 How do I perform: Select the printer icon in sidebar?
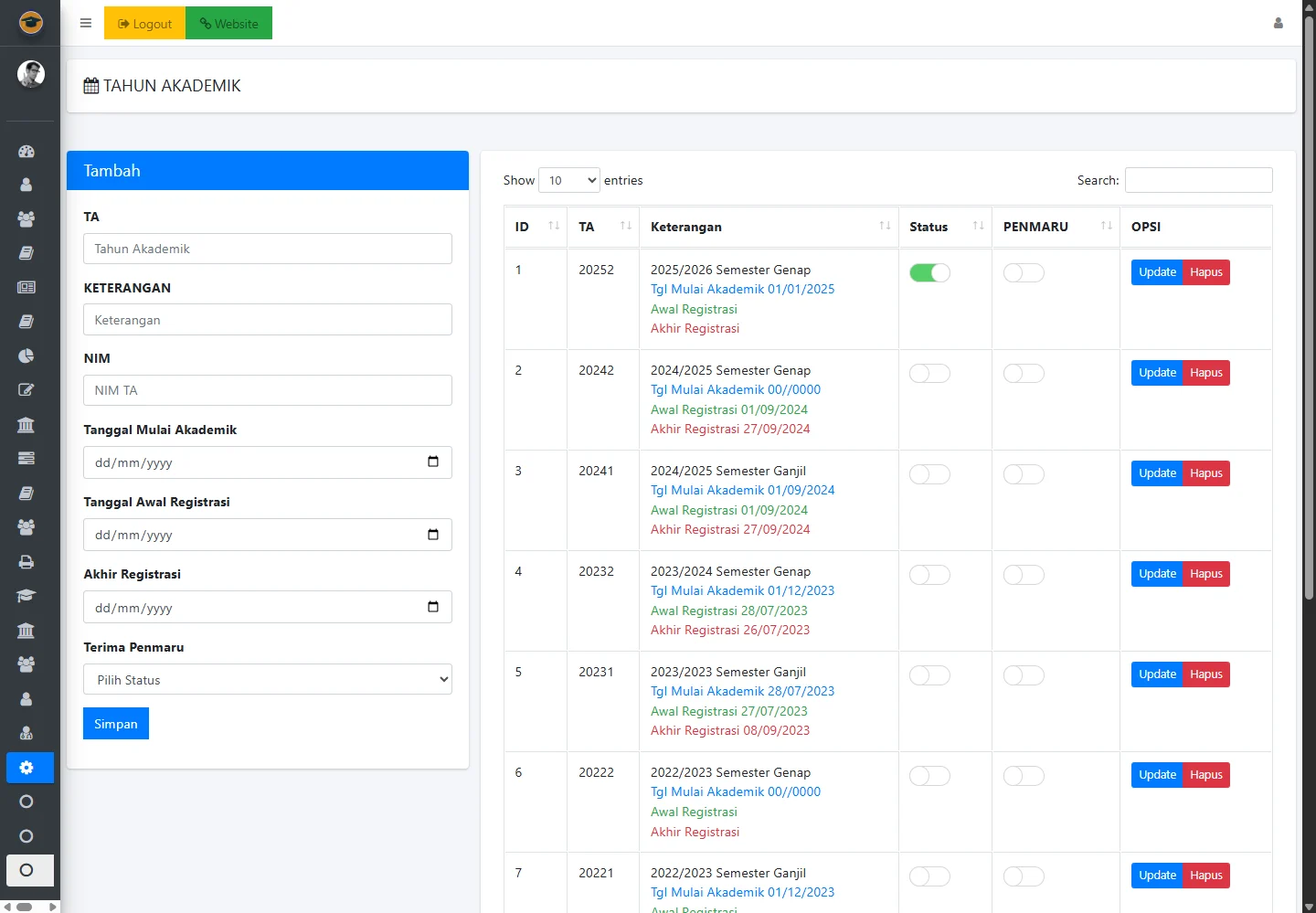(x=27, y=562)
